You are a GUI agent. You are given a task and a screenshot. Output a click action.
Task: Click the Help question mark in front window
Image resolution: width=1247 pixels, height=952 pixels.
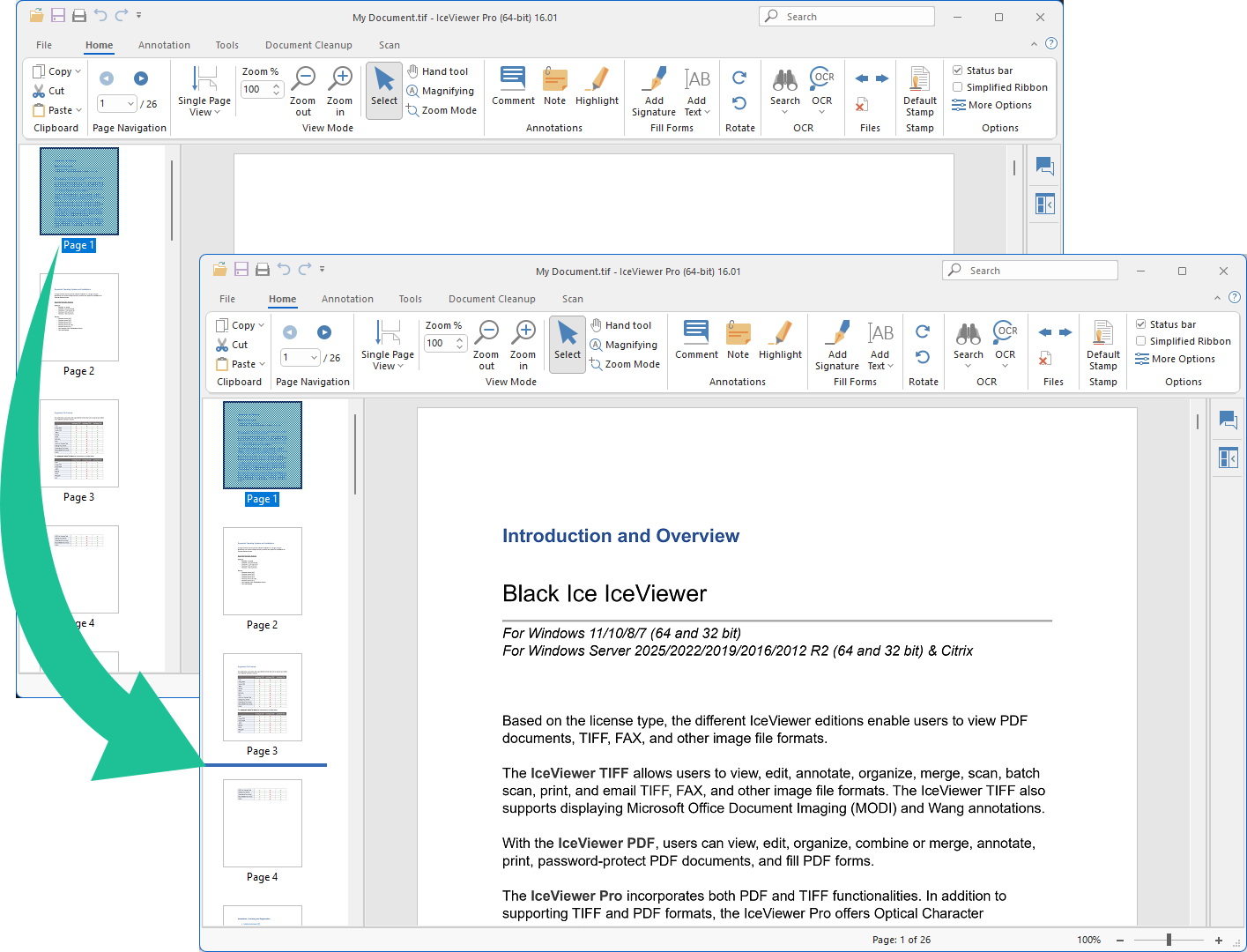click(1235, 297)
